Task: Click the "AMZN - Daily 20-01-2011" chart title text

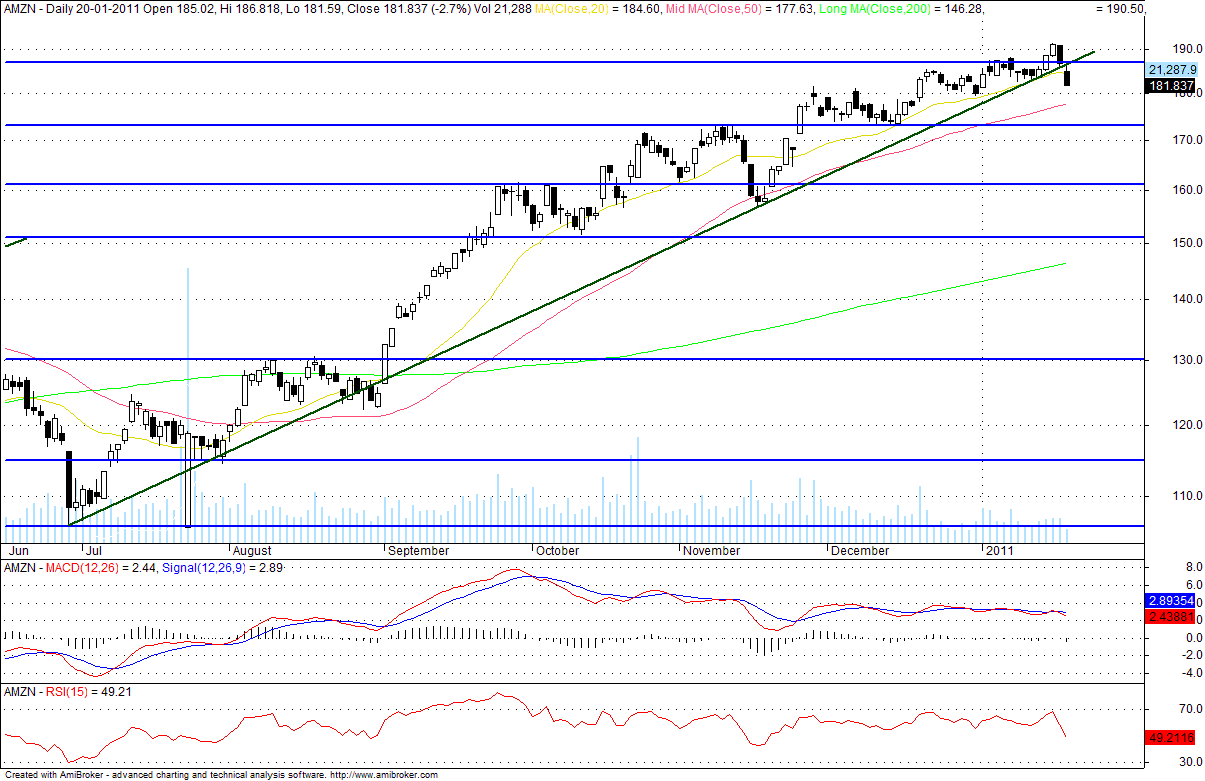Action: pos(73,8)
